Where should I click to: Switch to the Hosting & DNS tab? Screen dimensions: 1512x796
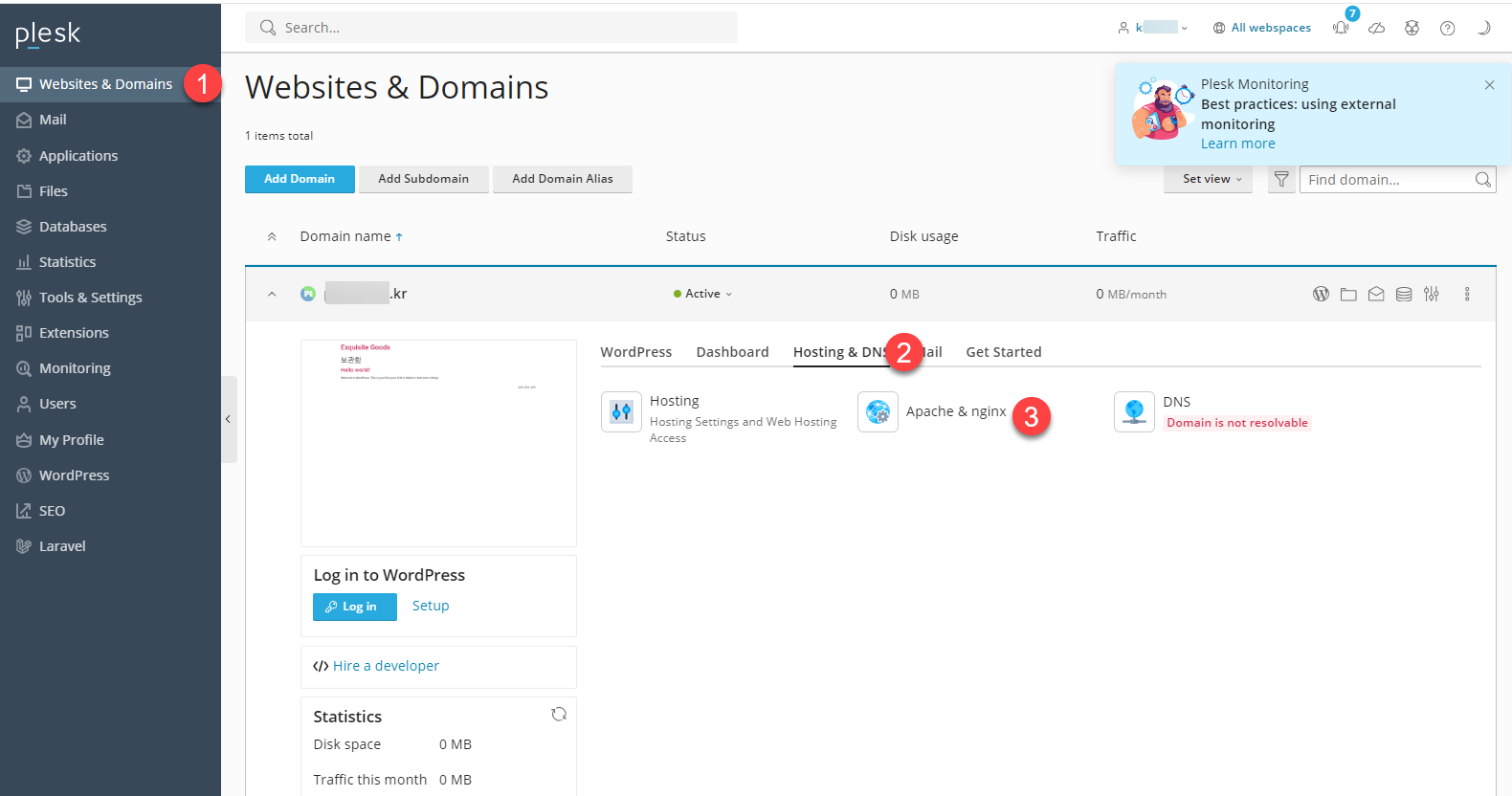[840, 352]
